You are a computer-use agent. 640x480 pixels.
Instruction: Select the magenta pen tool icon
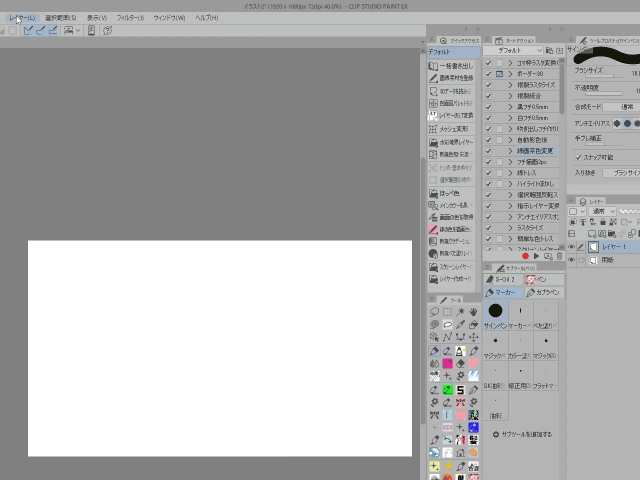[x=447, y=363]
